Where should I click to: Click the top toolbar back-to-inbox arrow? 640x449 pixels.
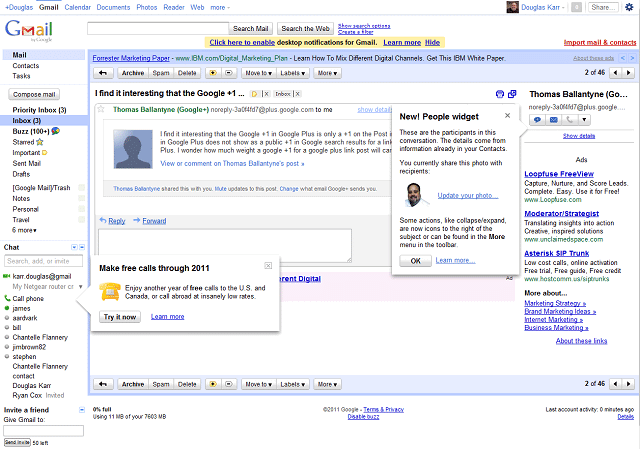click(103, 73)
